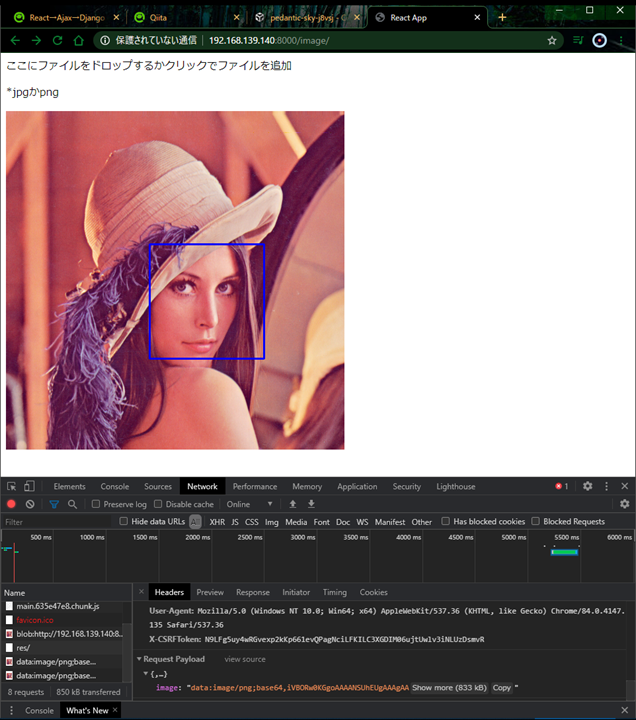The width and height of the screenshot is (636, 720).
Task: Import HAR file with the upload arrow
Action: [293, 504]
